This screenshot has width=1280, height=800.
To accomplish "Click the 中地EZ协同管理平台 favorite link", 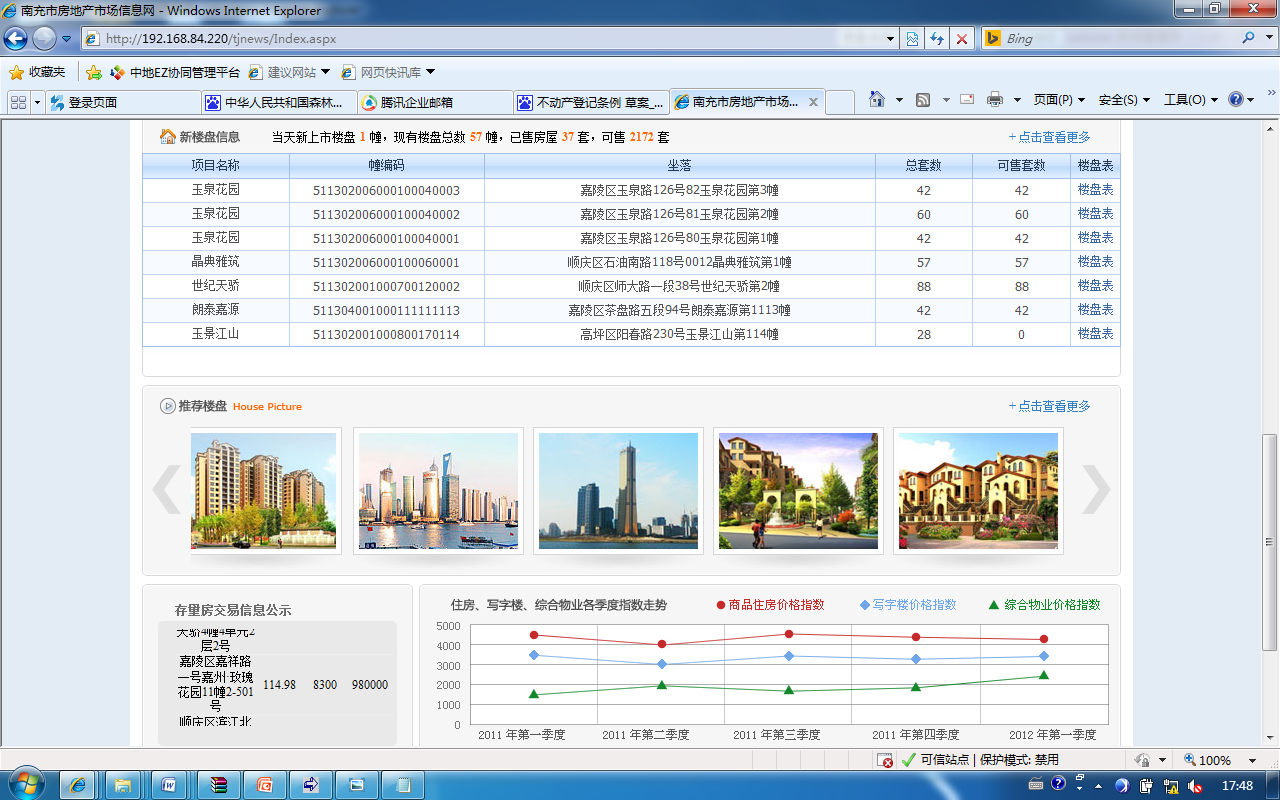I will pyautogui.click(x=175, y=72).
